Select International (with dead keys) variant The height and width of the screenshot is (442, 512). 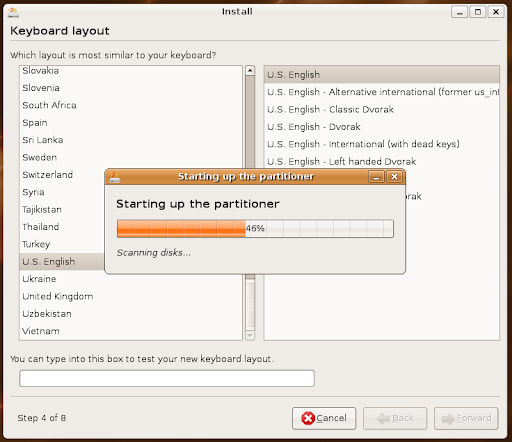(x=382, y=144)
